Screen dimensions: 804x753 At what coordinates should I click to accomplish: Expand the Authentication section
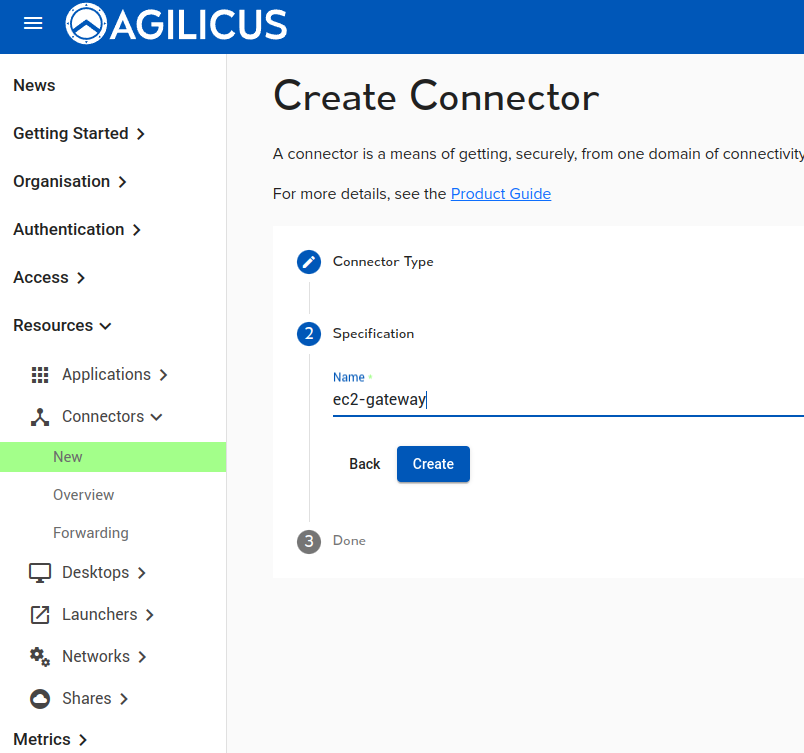(x=77, y=229)
